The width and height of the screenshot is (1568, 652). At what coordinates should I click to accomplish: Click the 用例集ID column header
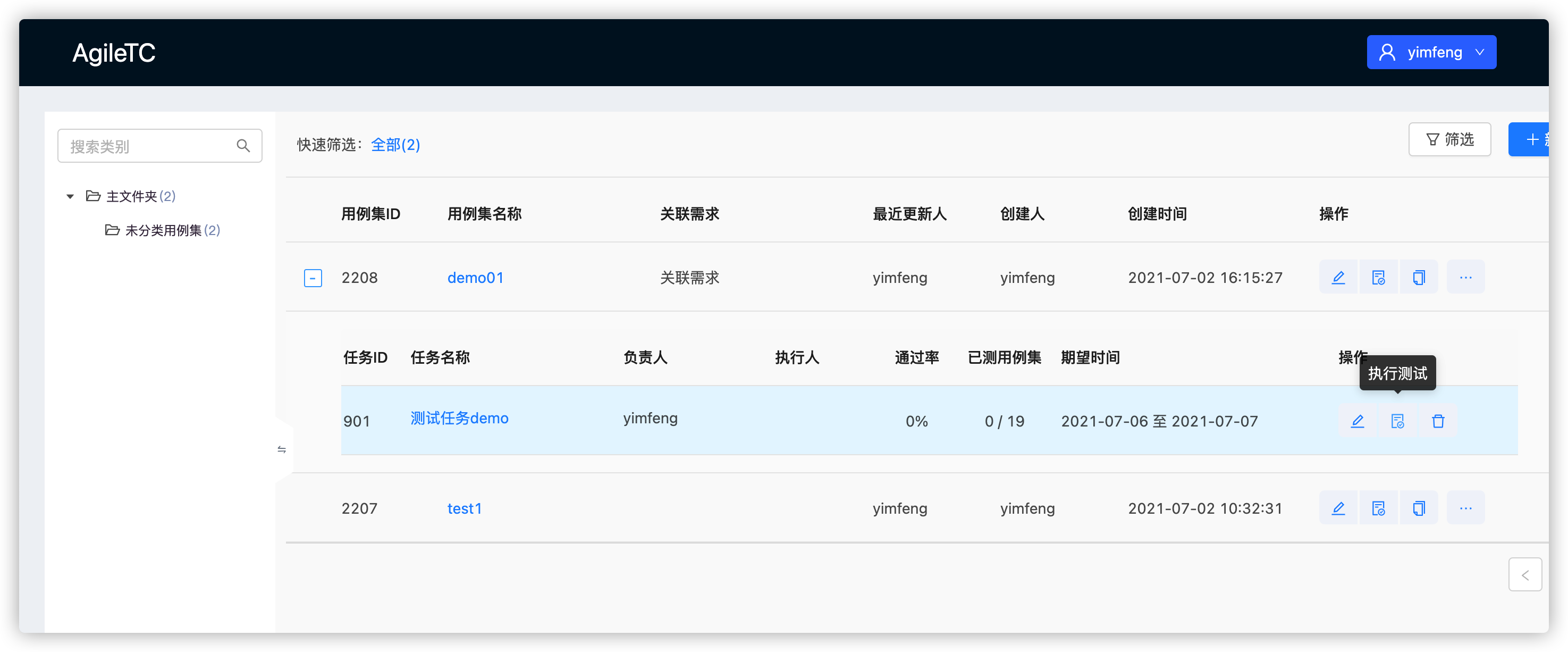click(370, 214)
